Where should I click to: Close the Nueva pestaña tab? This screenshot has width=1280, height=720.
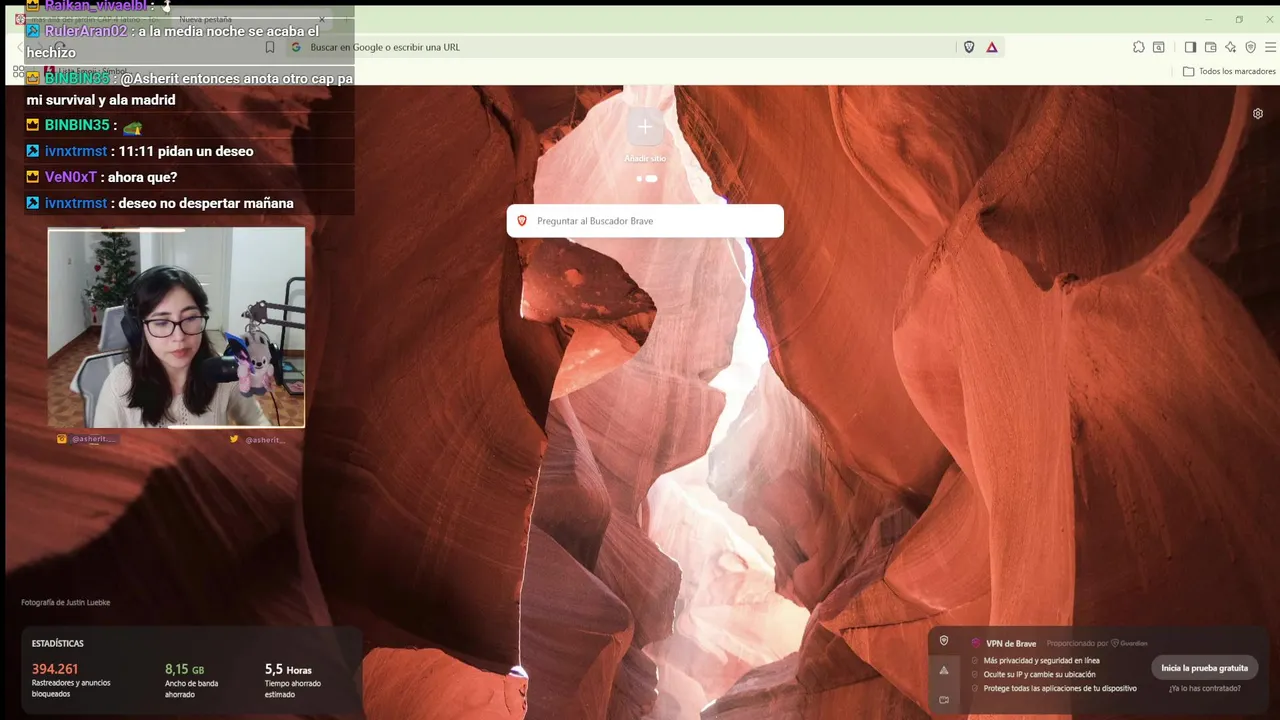(322, 19)
